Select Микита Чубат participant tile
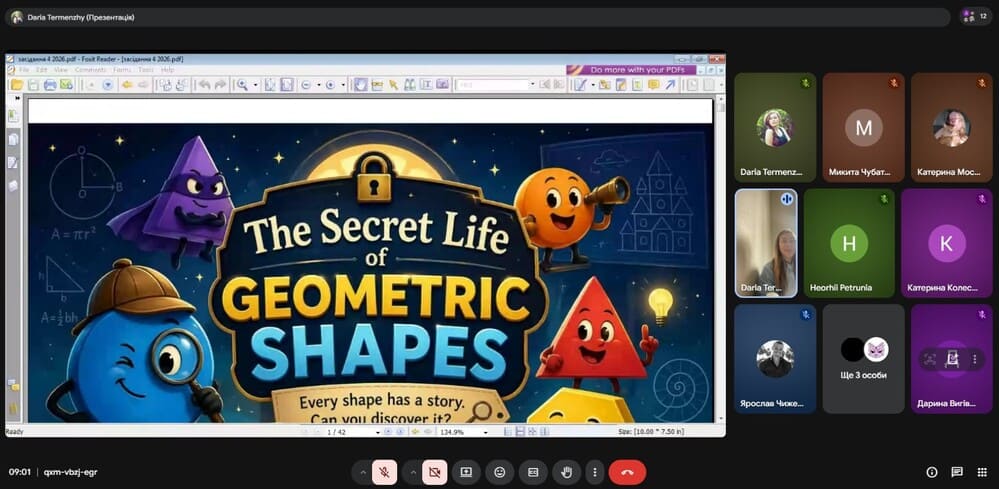The image size is (999, 489). click(863, 127)
